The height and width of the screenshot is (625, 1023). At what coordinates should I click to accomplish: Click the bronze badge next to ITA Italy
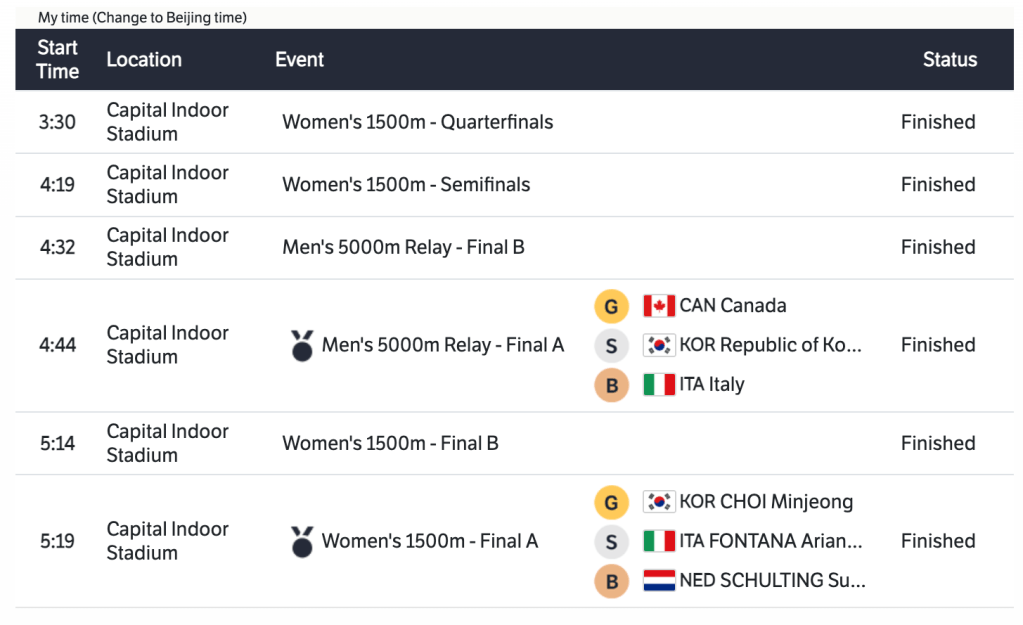pos(611,385)
